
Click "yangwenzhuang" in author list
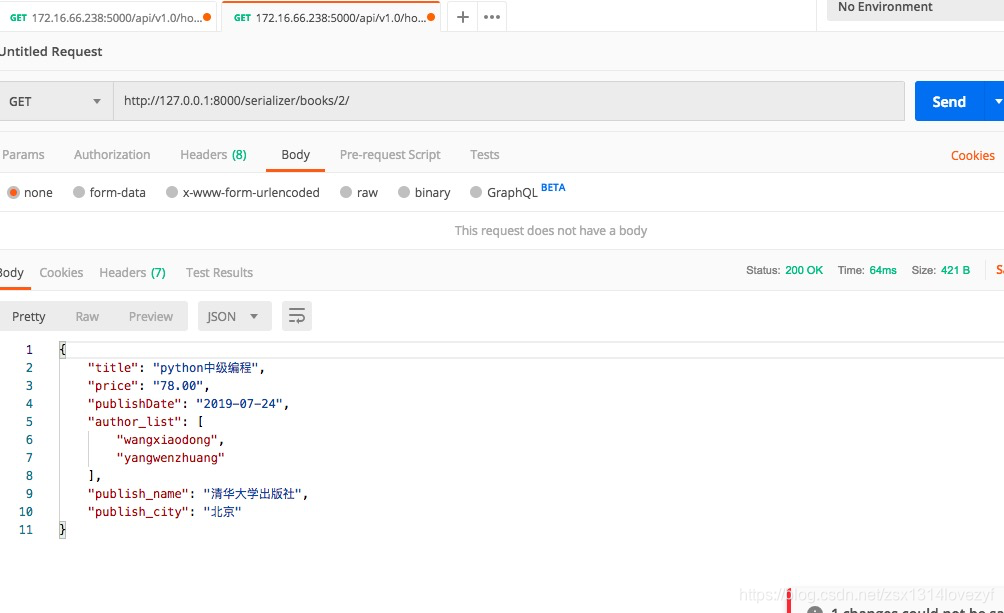tap(170, 457)
